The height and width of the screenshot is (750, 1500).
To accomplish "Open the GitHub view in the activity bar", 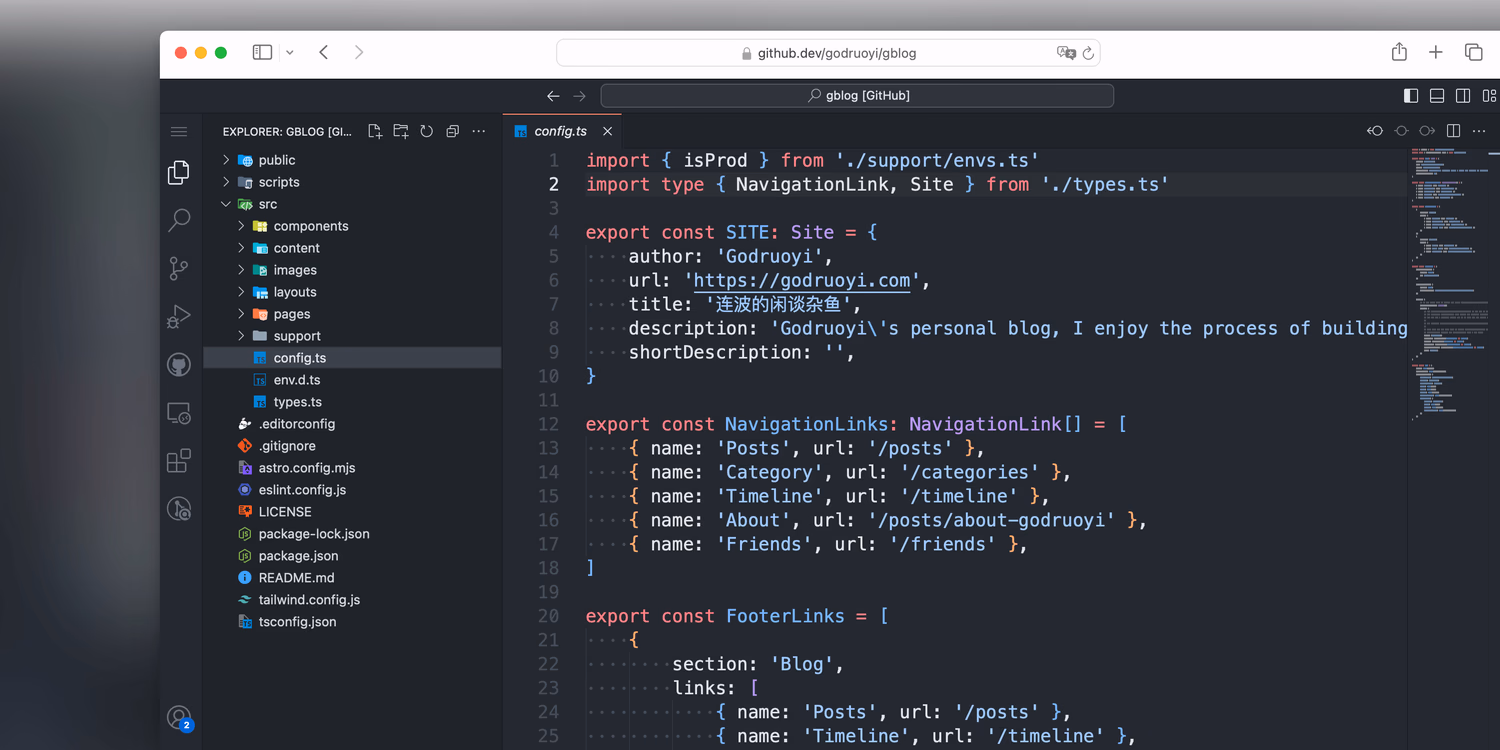I will tap(179, 365).
